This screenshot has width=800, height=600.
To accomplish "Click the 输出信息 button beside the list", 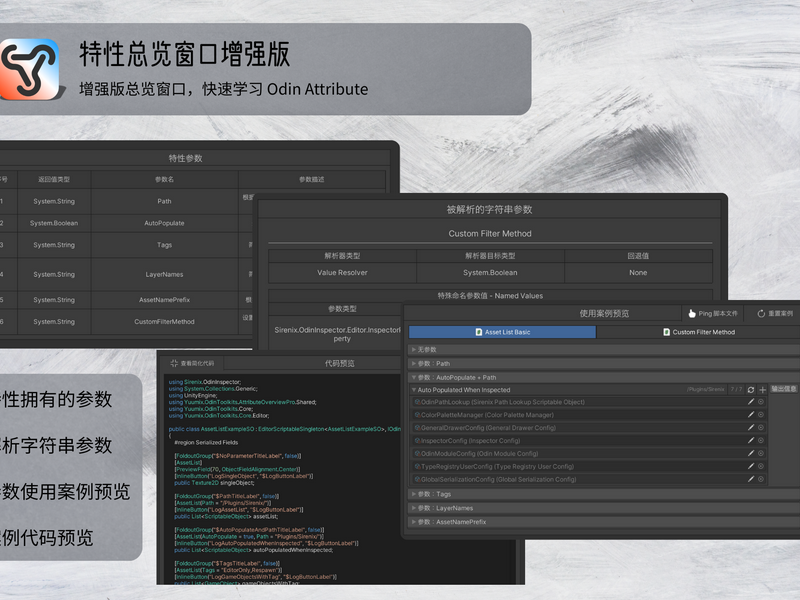I will pos(784,389).
